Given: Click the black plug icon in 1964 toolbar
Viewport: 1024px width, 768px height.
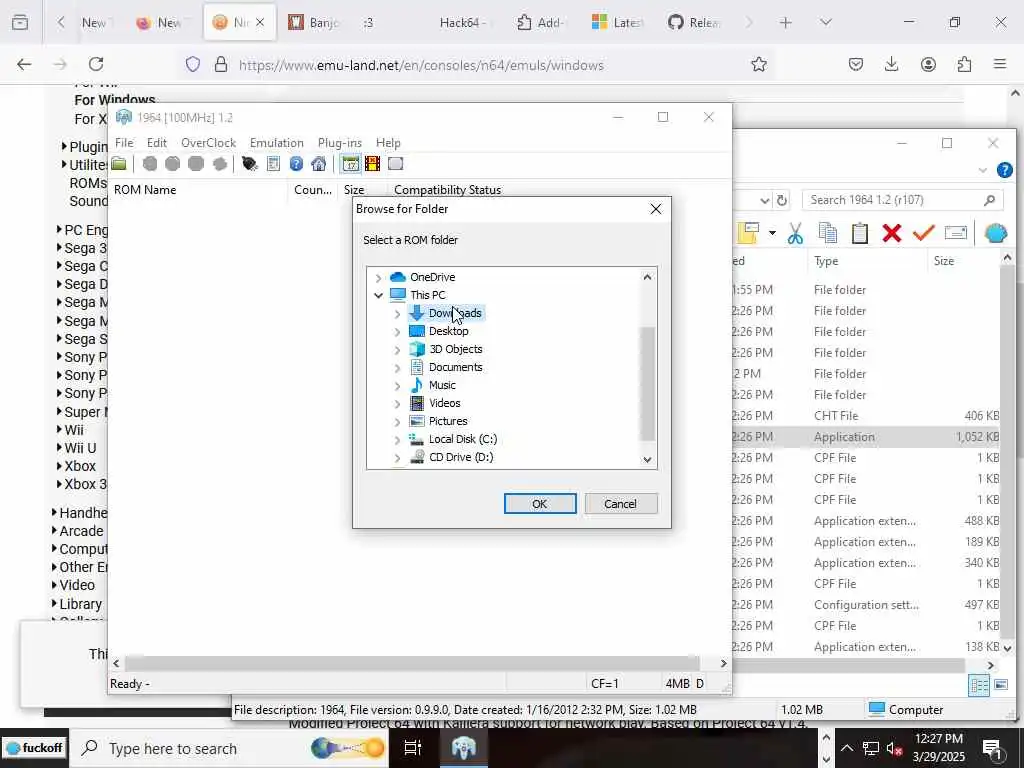Looking at the screenshot, I should [249, 164].
